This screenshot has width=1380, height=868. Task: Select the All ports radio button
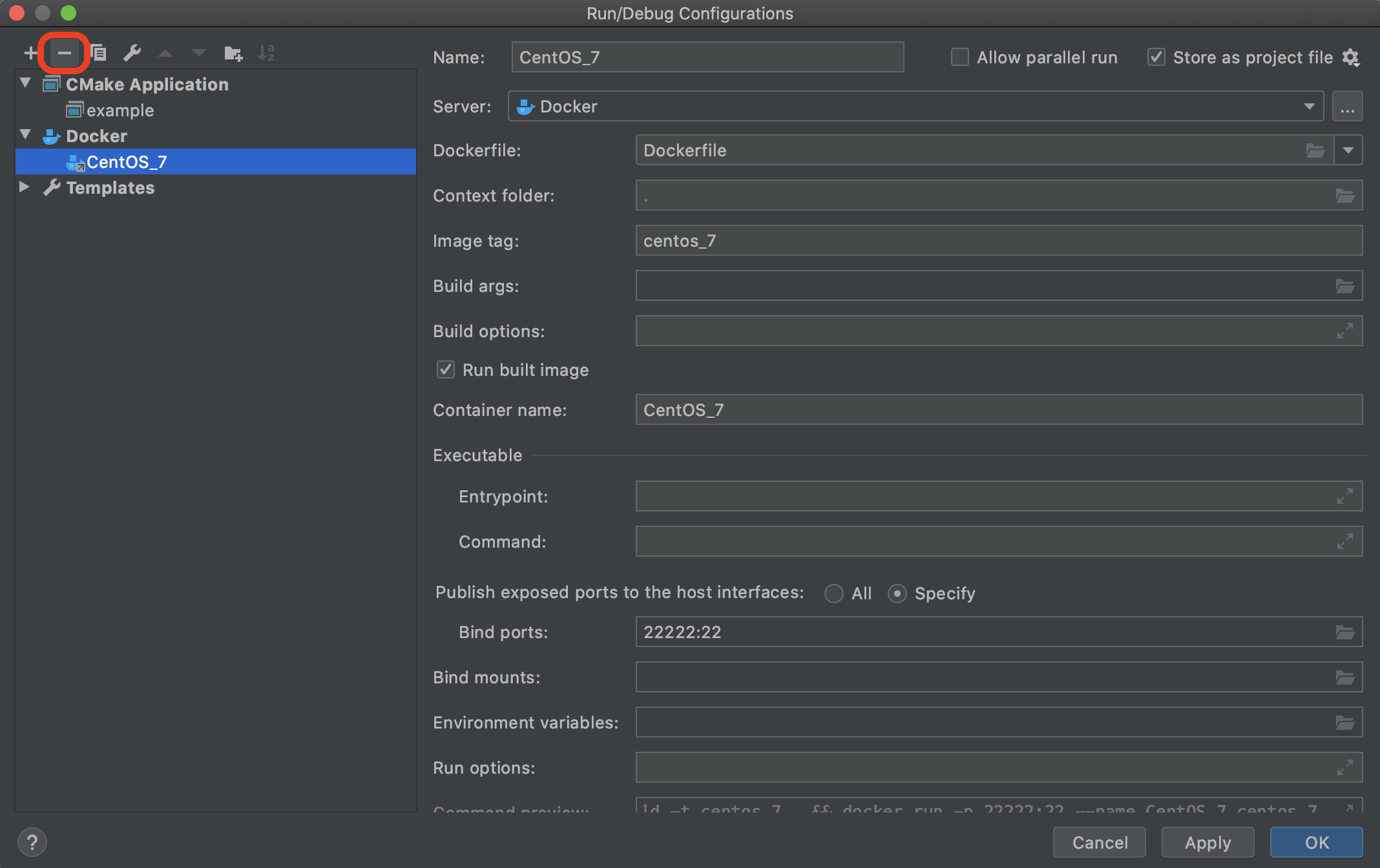(x=834, y=594)
